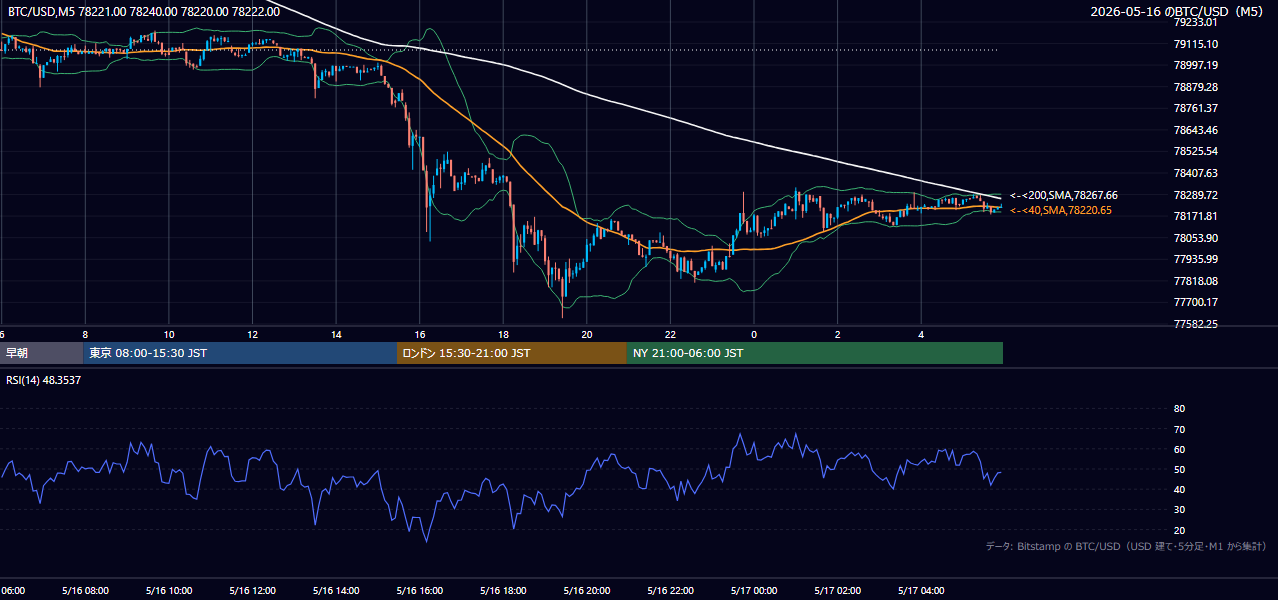This screenshot has width=1278, height=600.
Task: Select the 77818.08 price axis value
Action: tap(1195, 281)
